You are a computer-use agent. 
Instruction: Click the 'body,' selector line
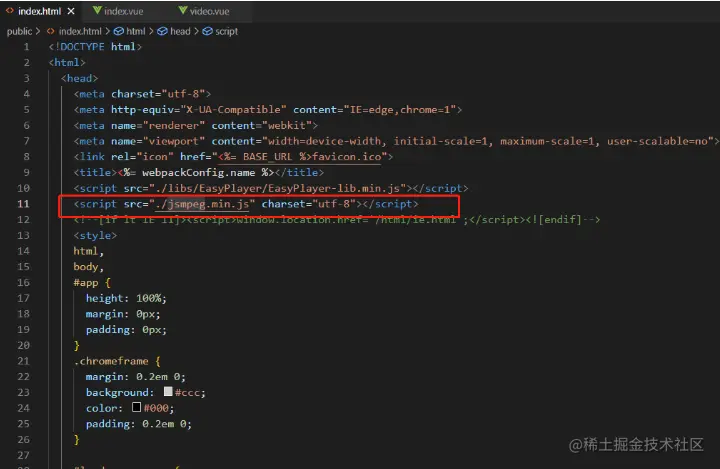[x=89, y=266]
